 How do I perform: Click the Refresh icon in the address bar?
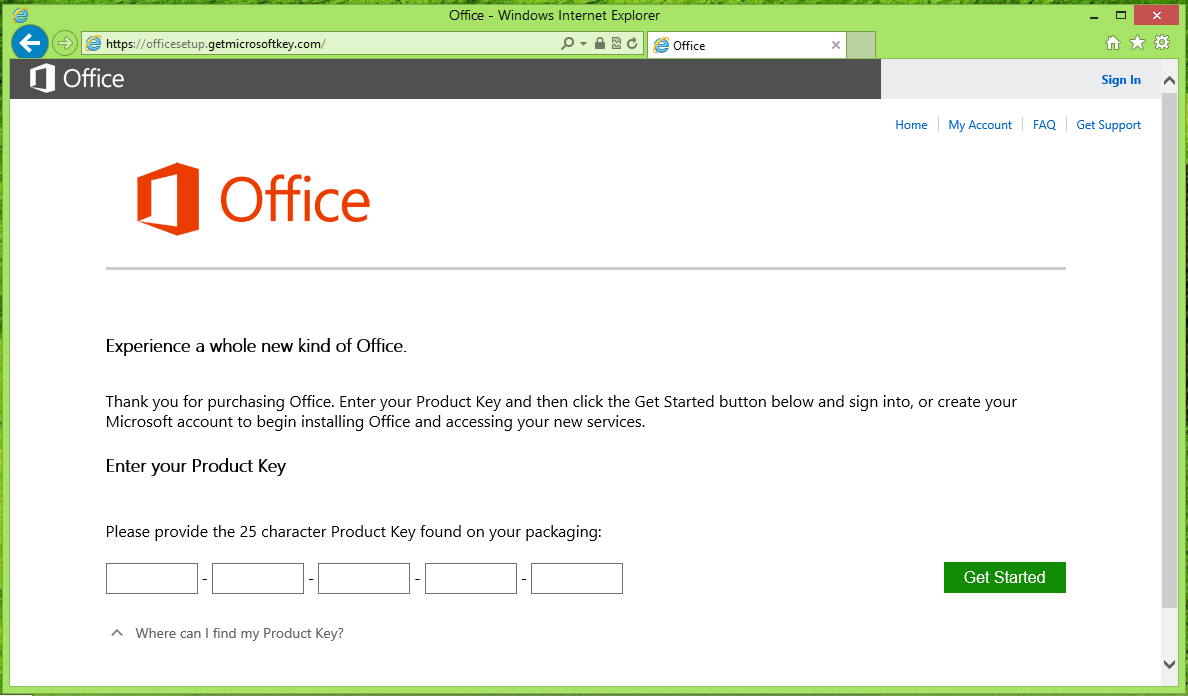tap(632, 43)
